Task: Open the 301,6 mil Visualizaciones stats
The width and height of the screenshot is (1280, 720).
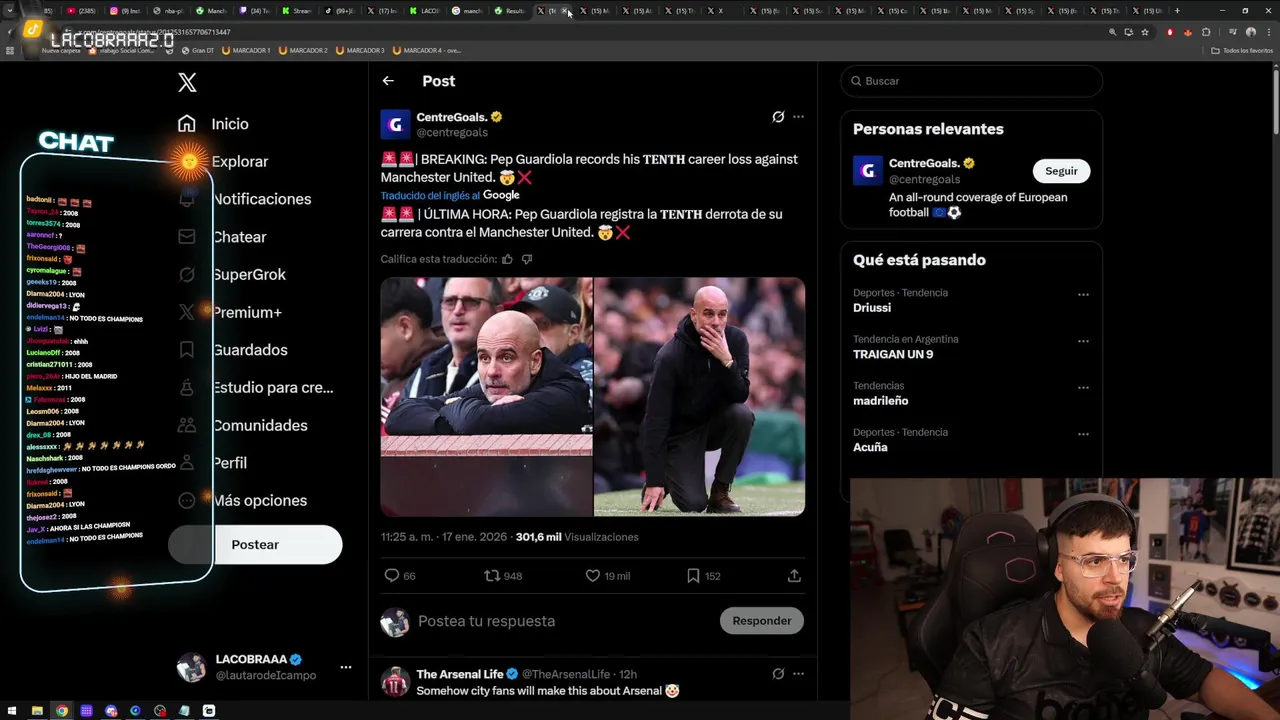Action: point(577,537)
